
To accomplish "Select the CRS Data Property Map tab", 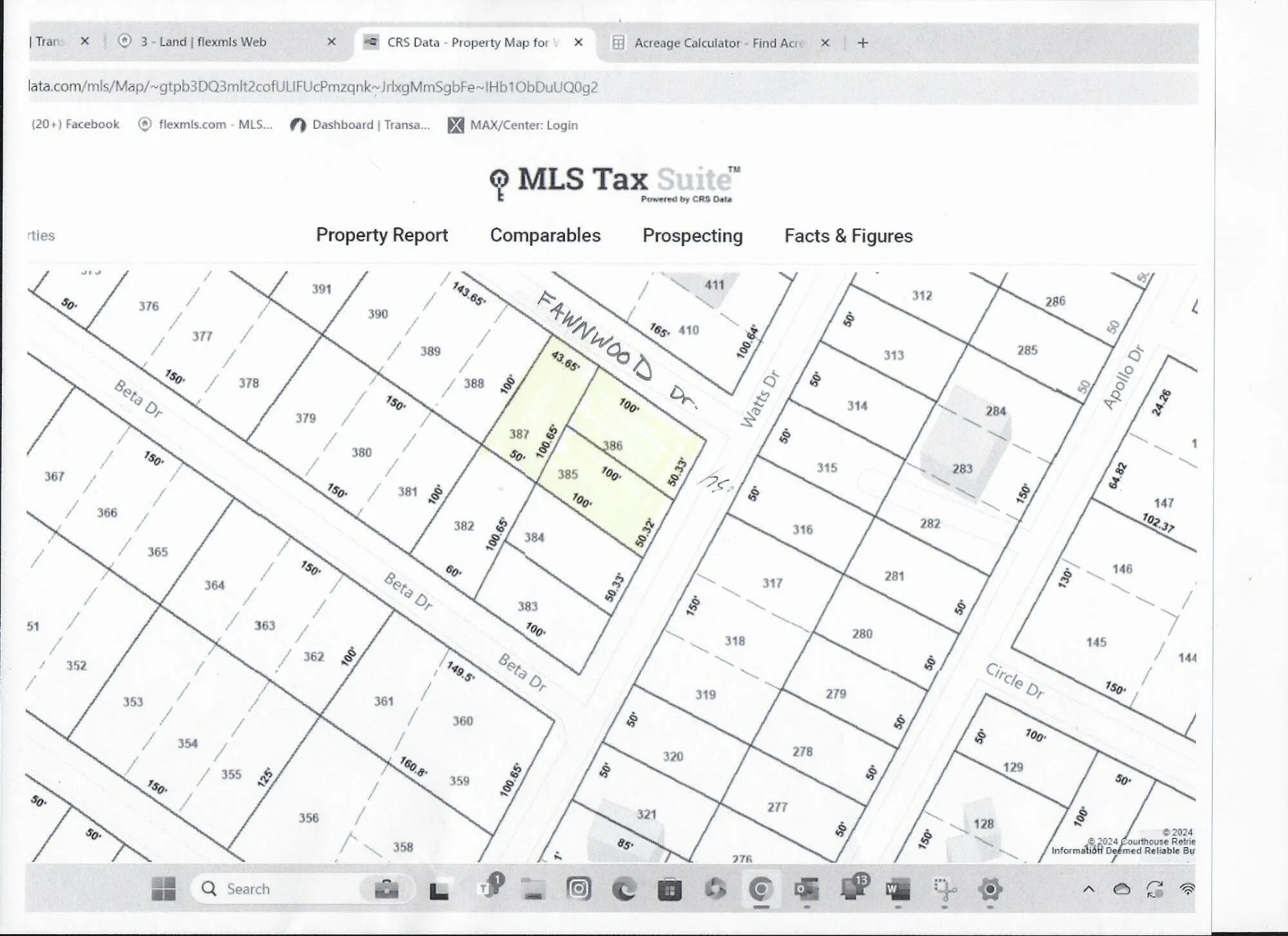I will pyautogui.click(x=474, y=43).
